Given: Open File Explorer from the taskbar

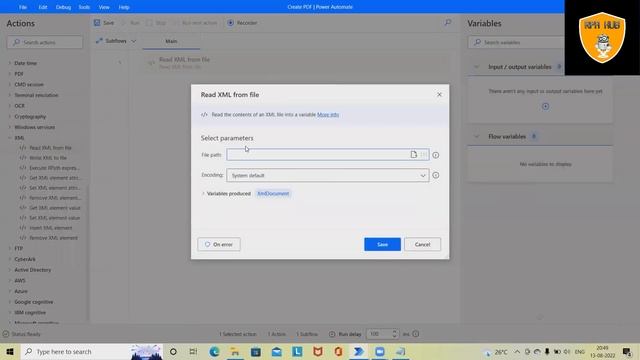Looking at the screenshot, I should tap(235, 351).
